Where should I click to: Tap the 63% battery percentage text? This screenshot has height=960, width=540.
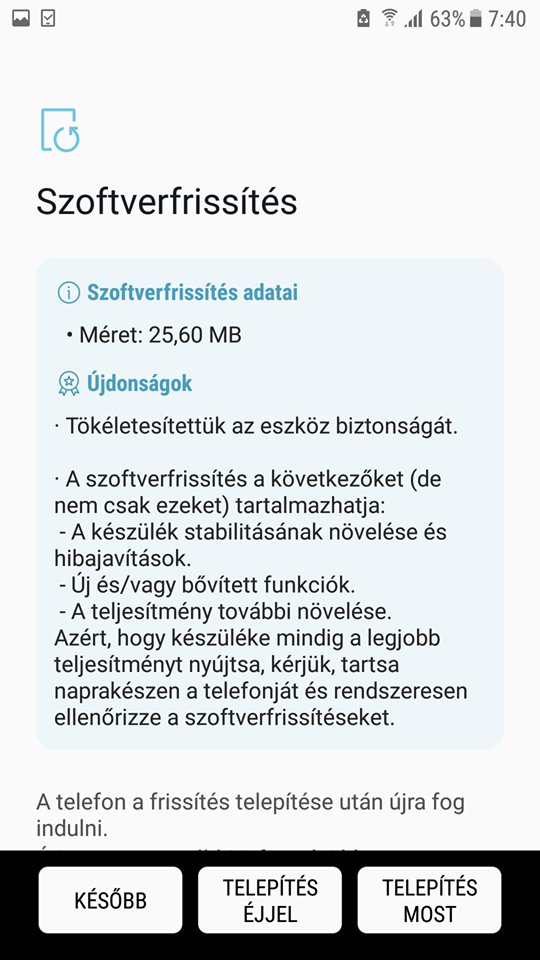[x=448, y=19]
